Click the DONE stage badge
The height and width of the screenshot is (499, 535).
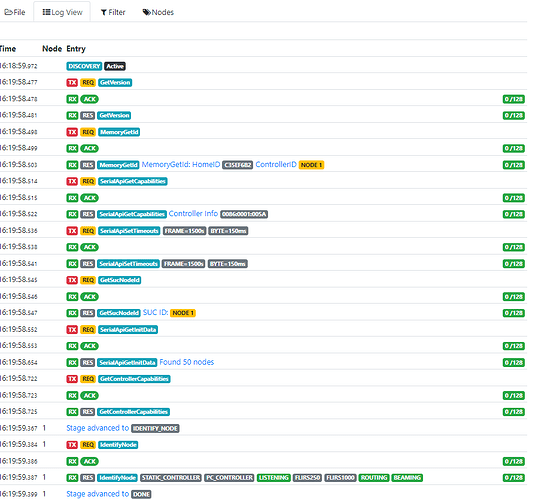point(141,494)
